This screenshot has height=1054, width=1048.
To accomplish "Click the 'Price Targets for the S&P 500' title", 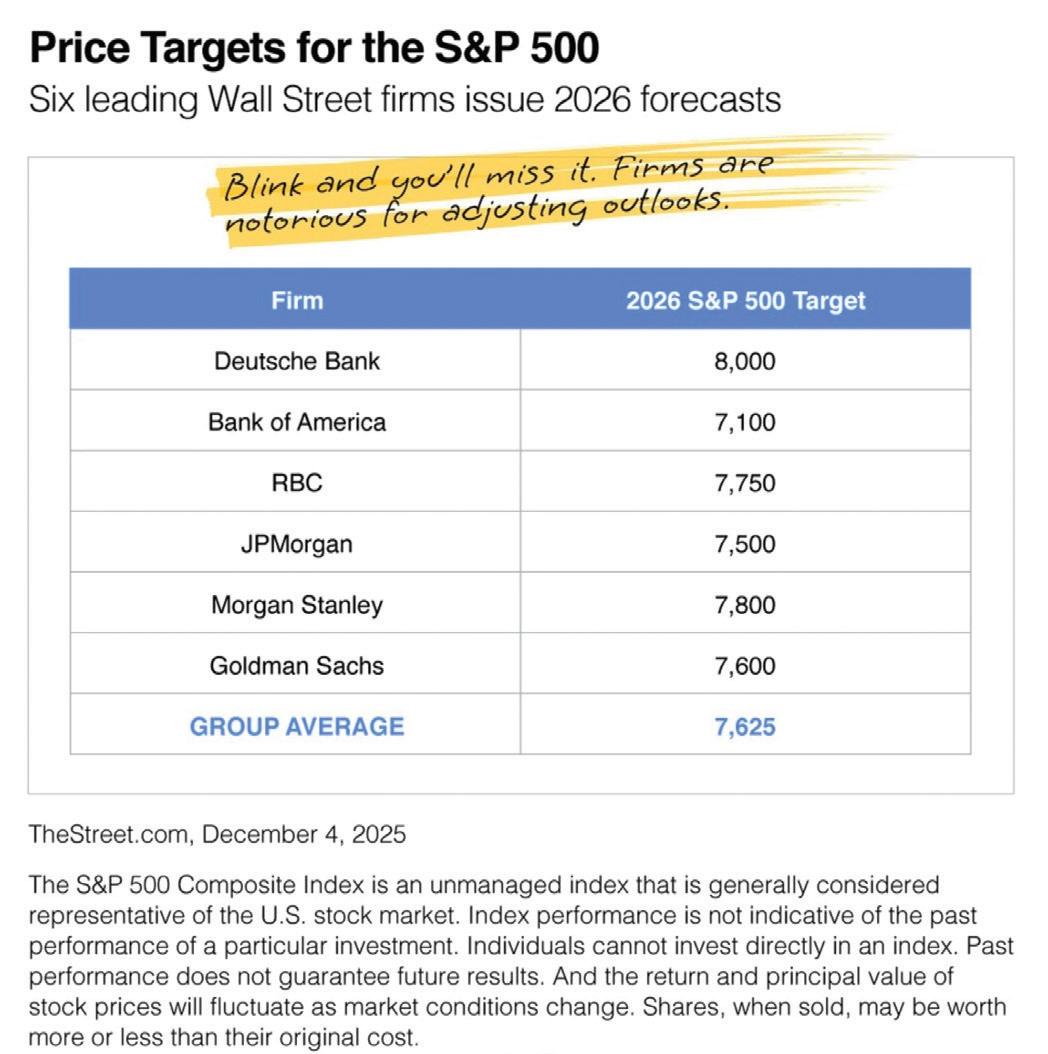I will pyautogui.click(x=314, y=48).
